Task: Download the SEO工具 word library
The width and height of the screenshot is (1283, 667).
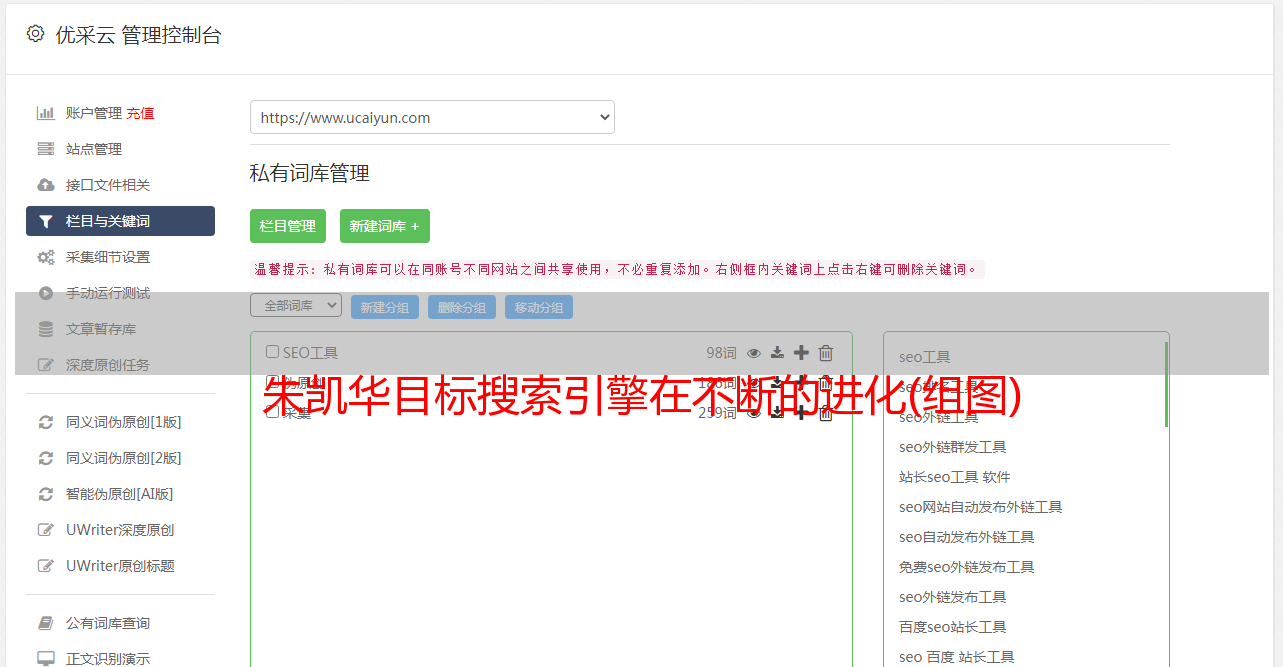Action: click(x=777, y=353)
